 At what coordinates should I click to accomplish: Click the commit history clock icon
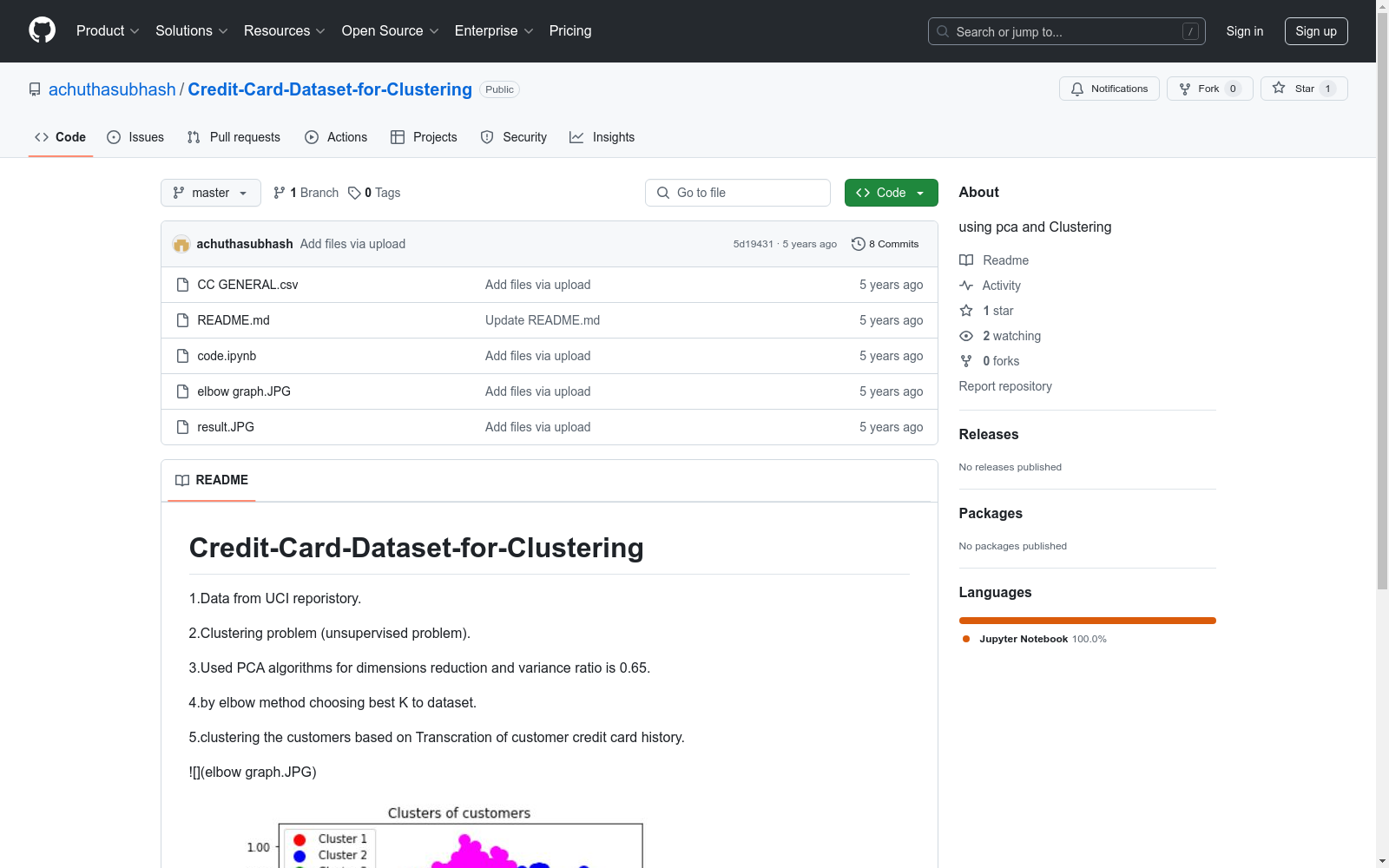click(859, 244)
